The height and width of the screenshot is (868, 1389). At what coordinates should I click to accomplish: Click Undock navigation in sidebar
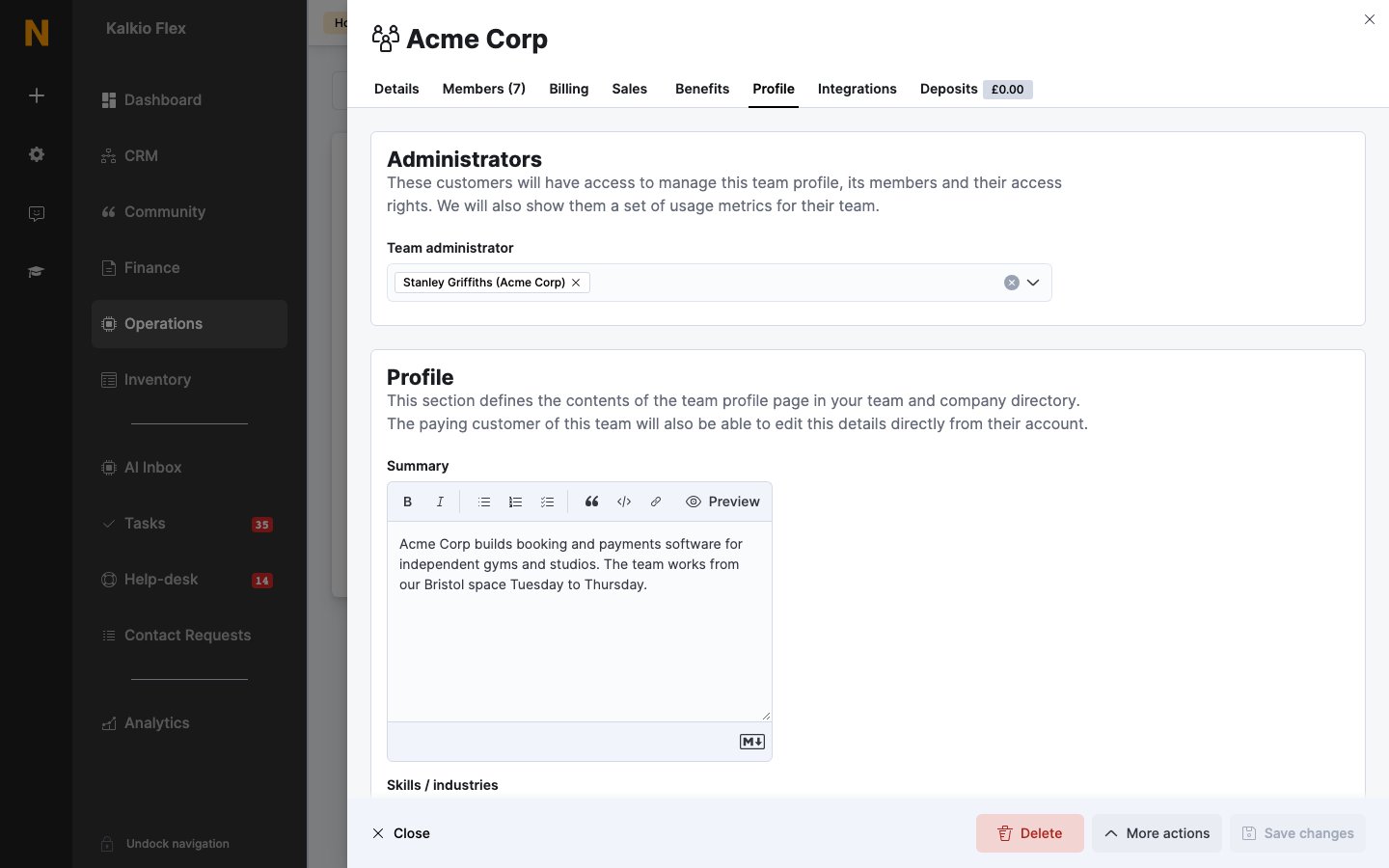click(166, 844)
